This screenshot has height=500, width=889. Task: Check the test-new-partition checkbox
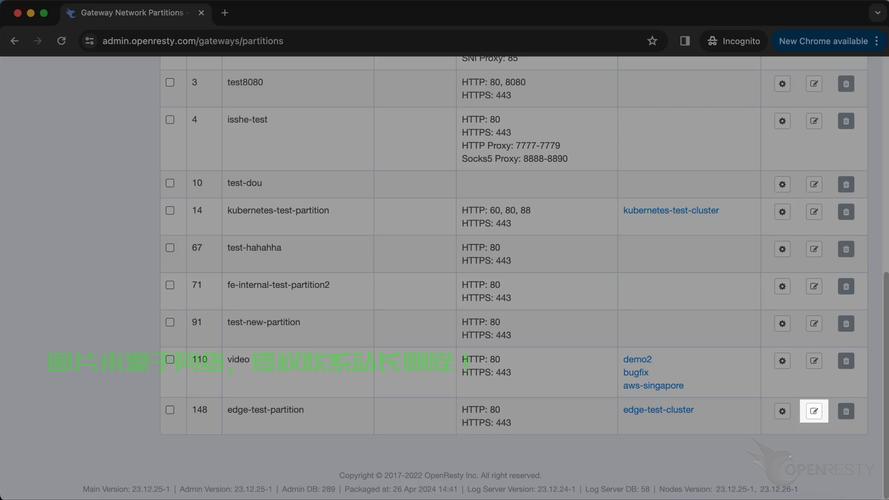coord(170,322)
